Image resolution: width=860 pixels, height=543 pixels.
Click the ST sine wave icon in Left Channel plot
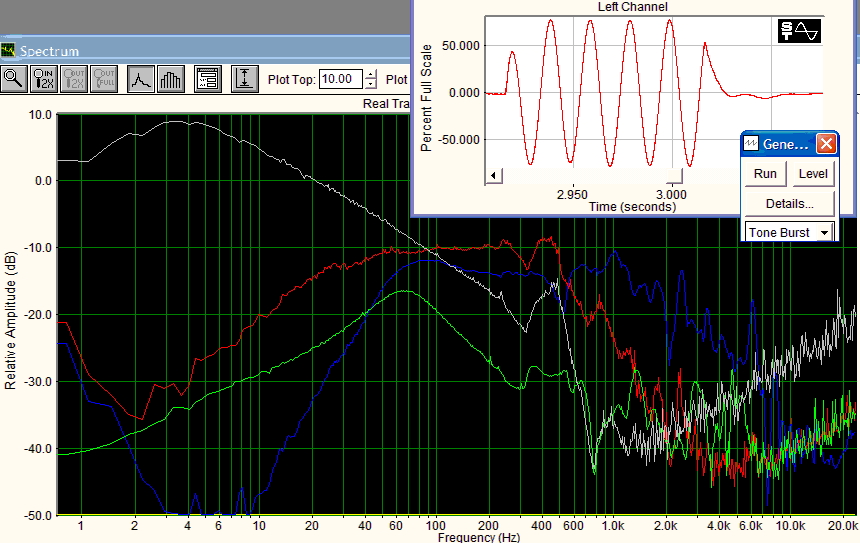point(800,31)
